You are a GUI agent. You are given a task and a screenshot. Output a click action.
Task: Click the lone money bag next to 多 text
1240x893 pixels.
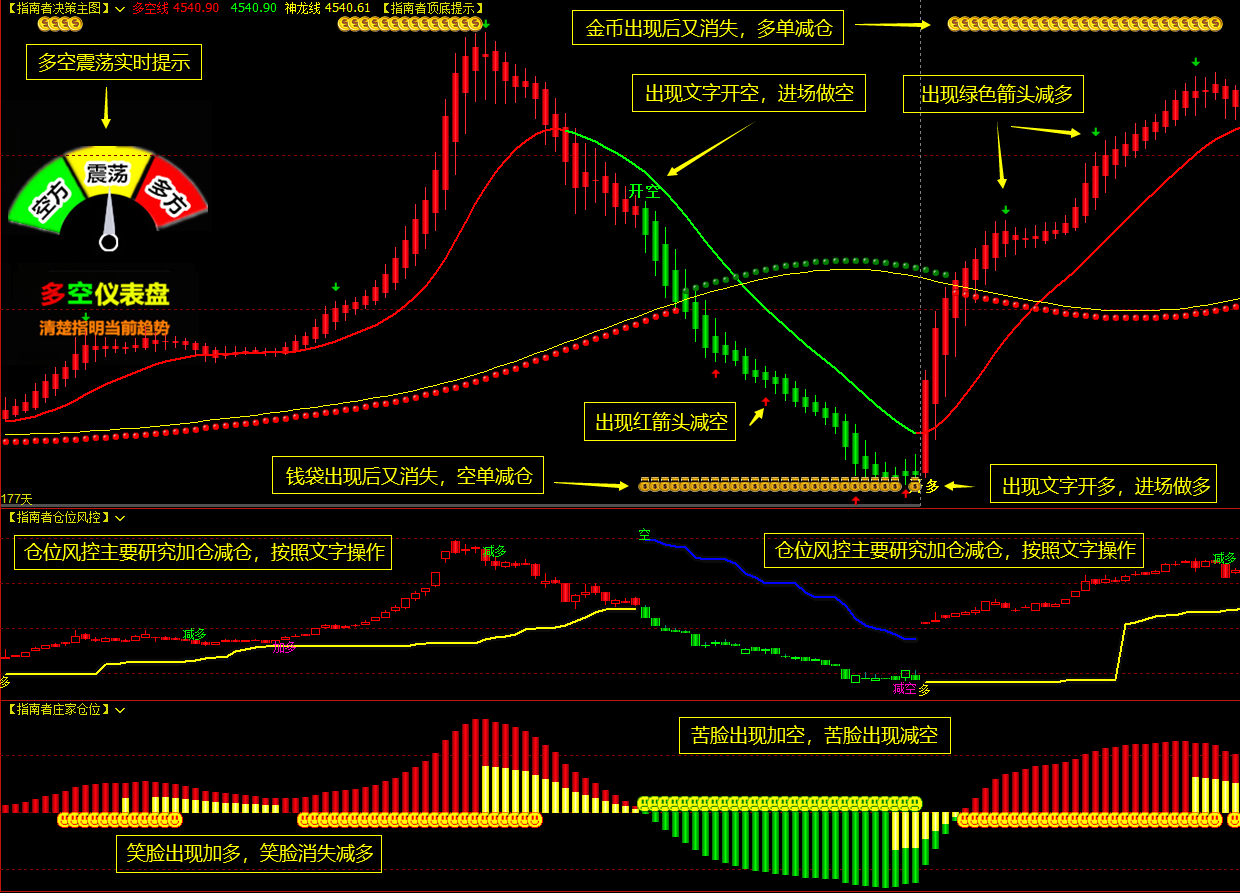pos(915,486)
